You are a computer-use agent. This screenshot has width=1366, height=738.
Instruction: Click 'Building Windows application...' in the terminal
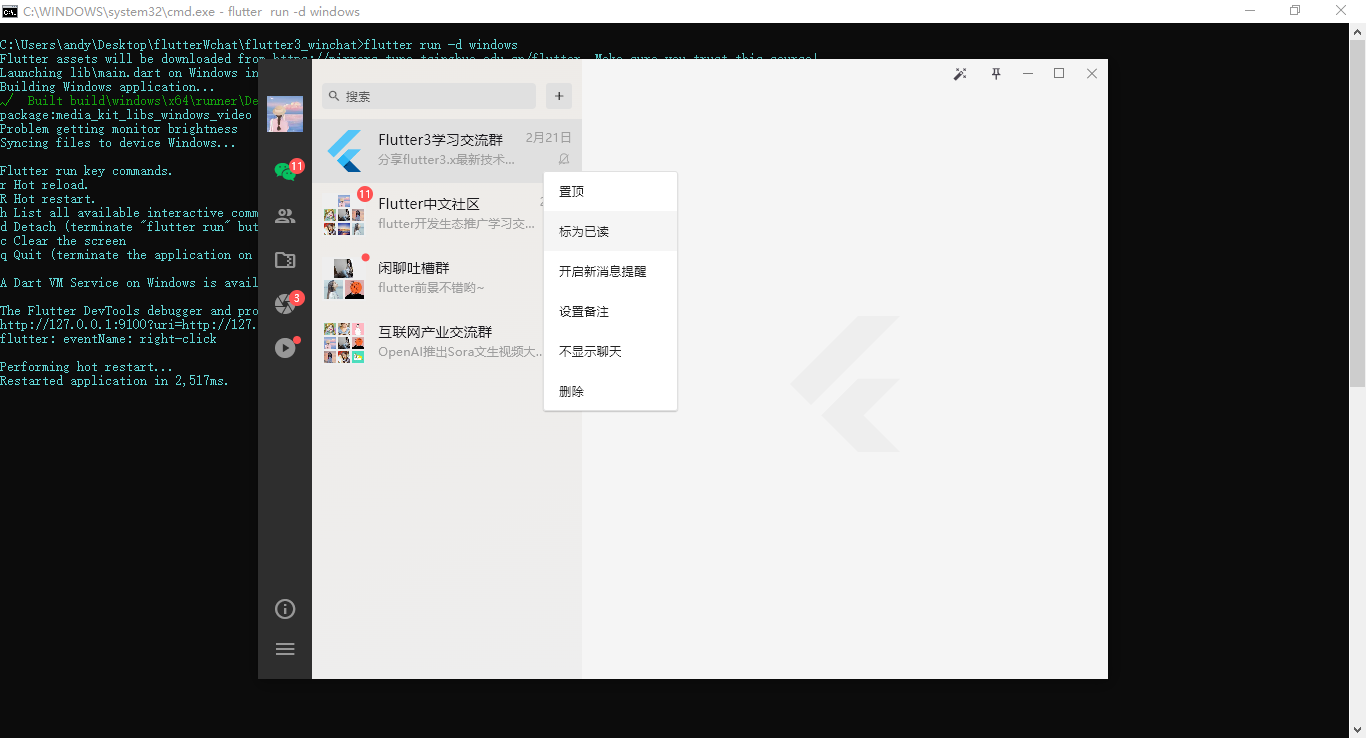click(108, 87)
